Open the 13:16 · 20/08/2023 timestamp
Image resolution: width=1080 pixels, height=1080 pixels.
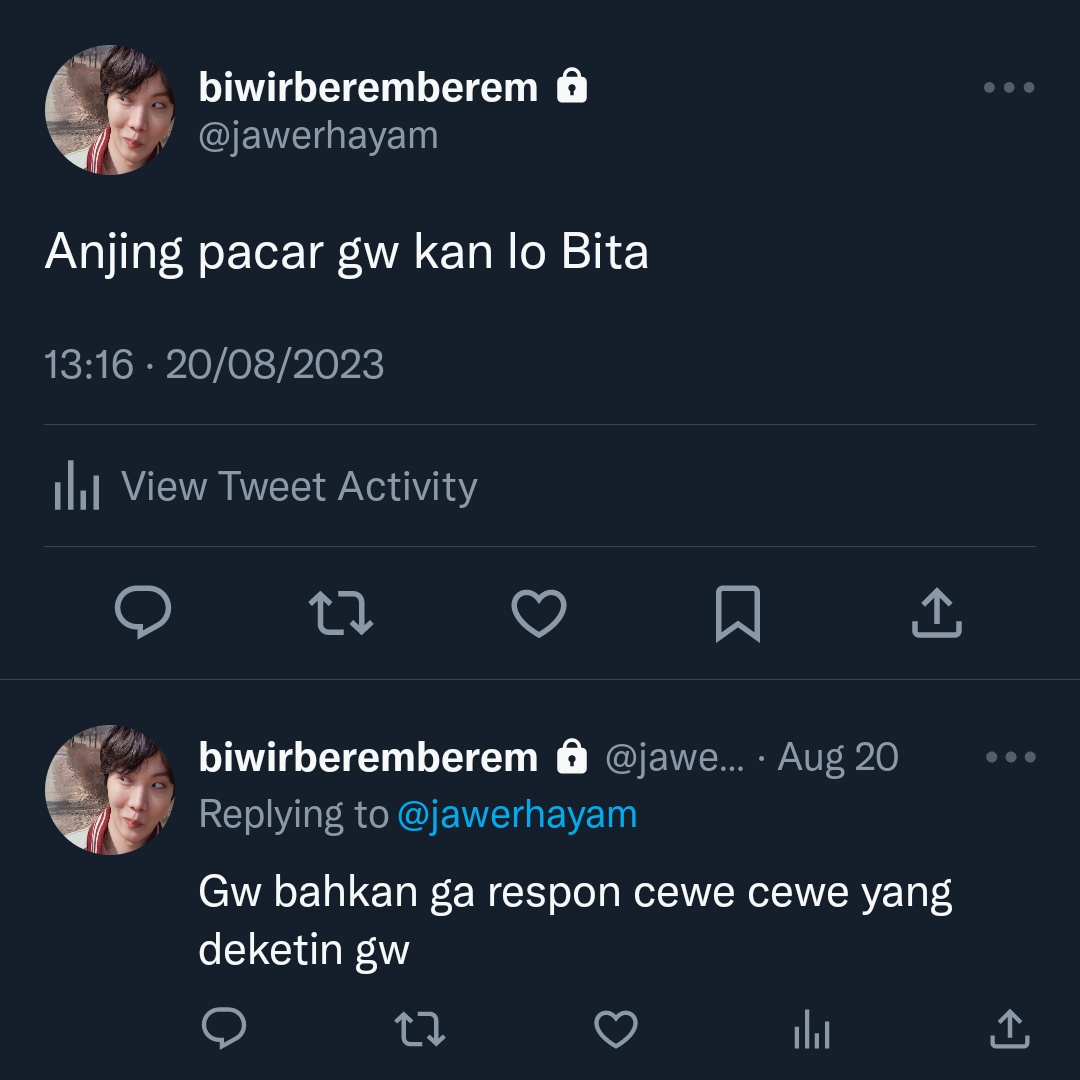click(214, 364)
